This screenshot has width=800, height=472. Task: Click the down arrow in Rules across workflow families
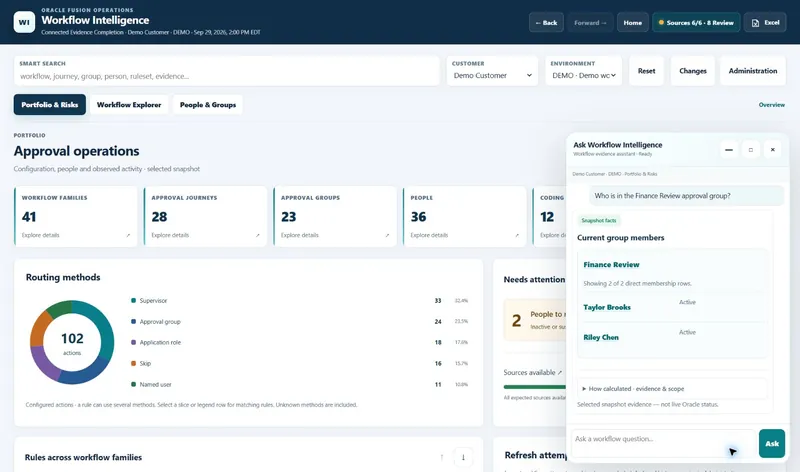463,457
